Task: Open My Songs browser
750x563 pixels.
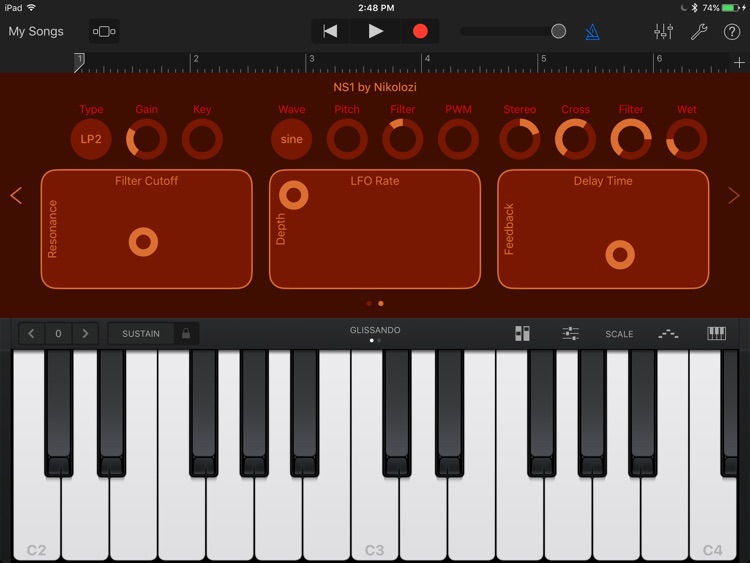Action: (x=36, y=32)
